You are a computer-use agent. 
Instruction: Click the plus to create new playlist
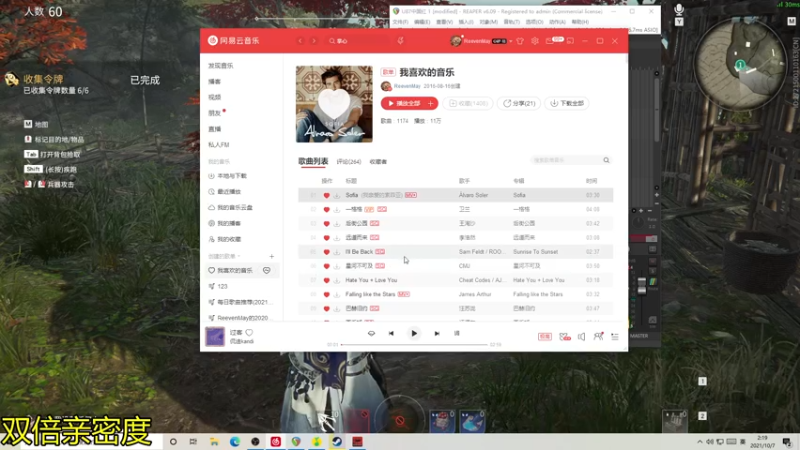[271, 256]
